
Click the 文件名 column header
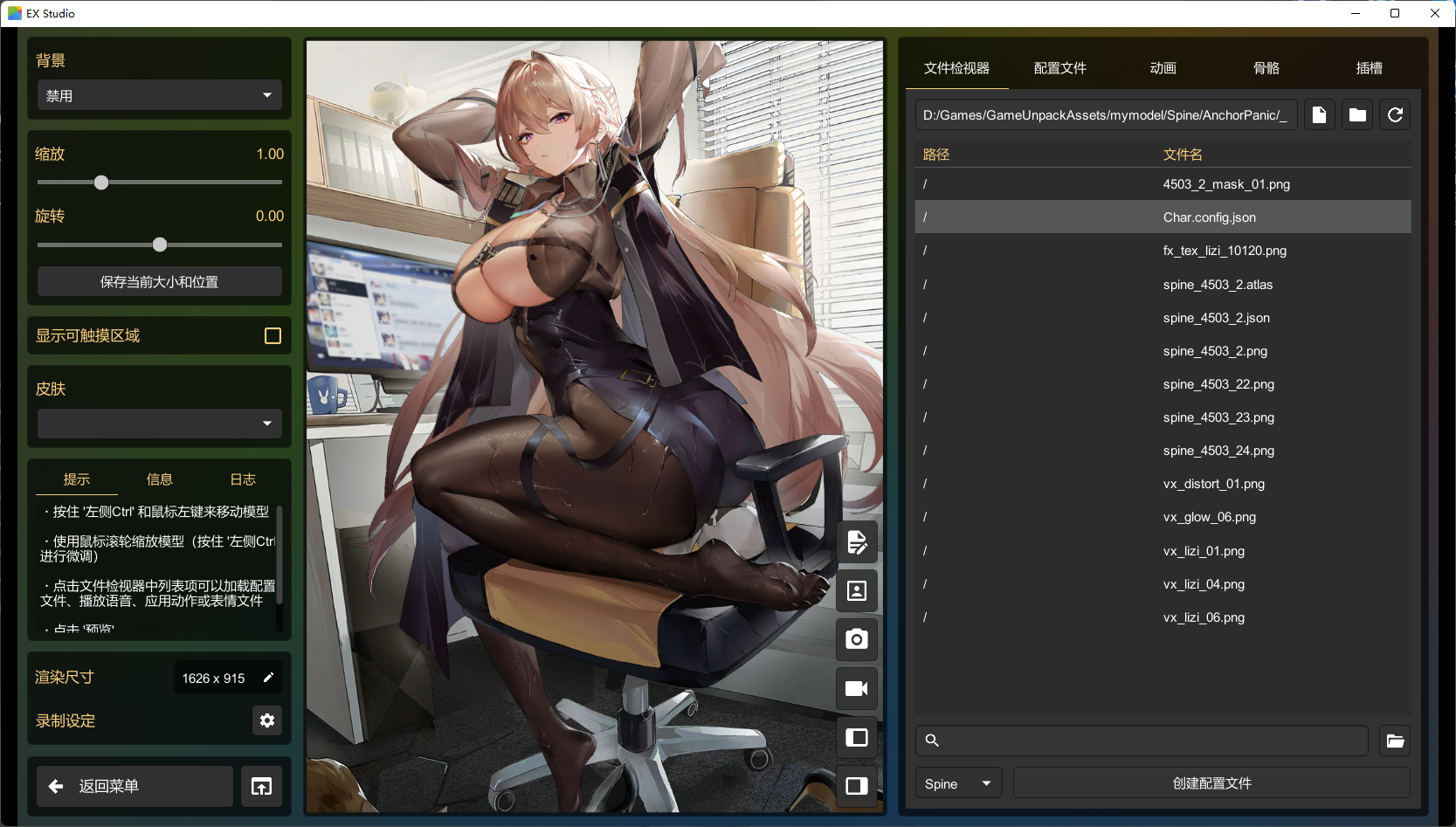tap(1183, 155)
